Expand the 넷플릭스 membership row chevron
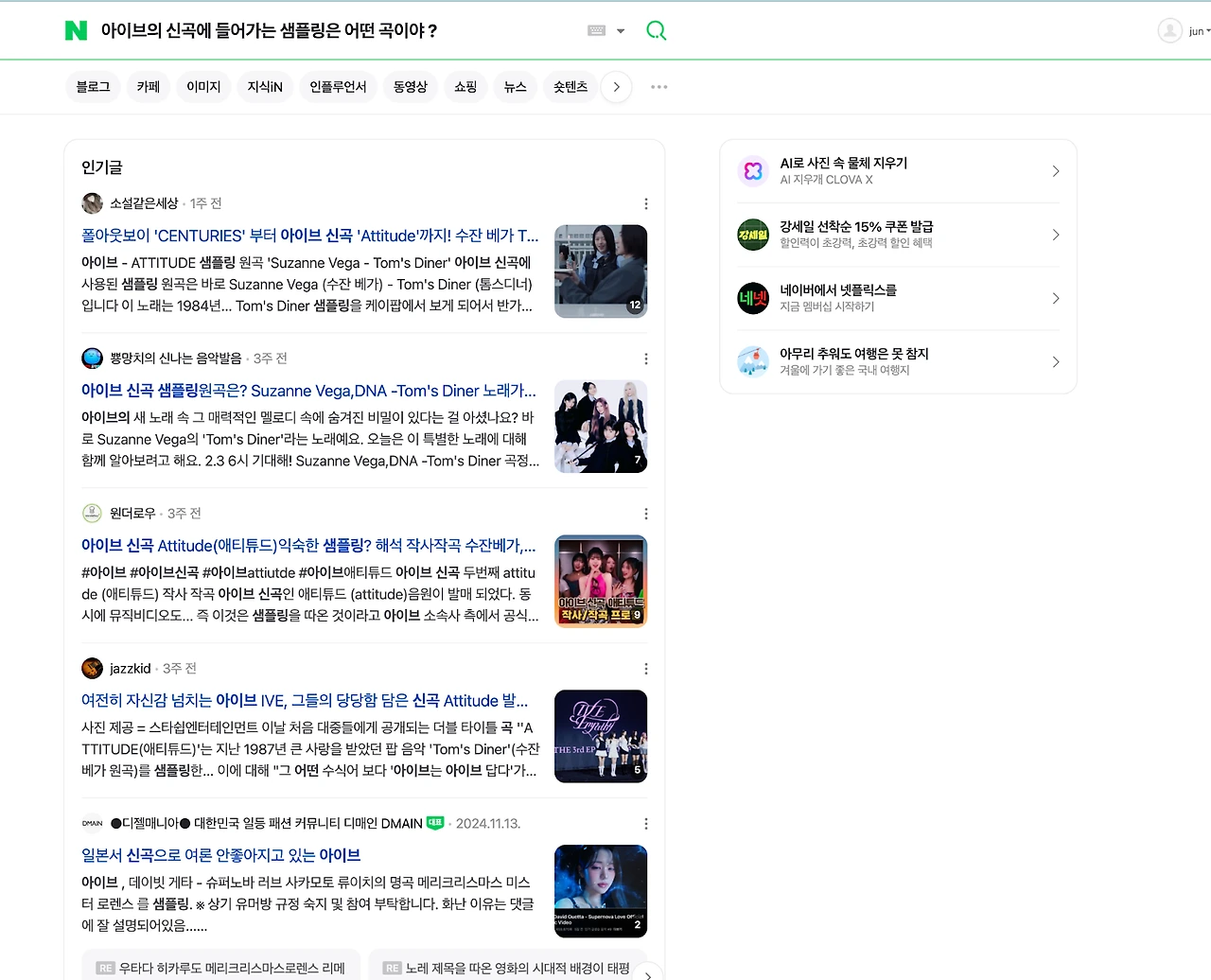Screen dimensions: 1211x980 tap(1056, 298)
